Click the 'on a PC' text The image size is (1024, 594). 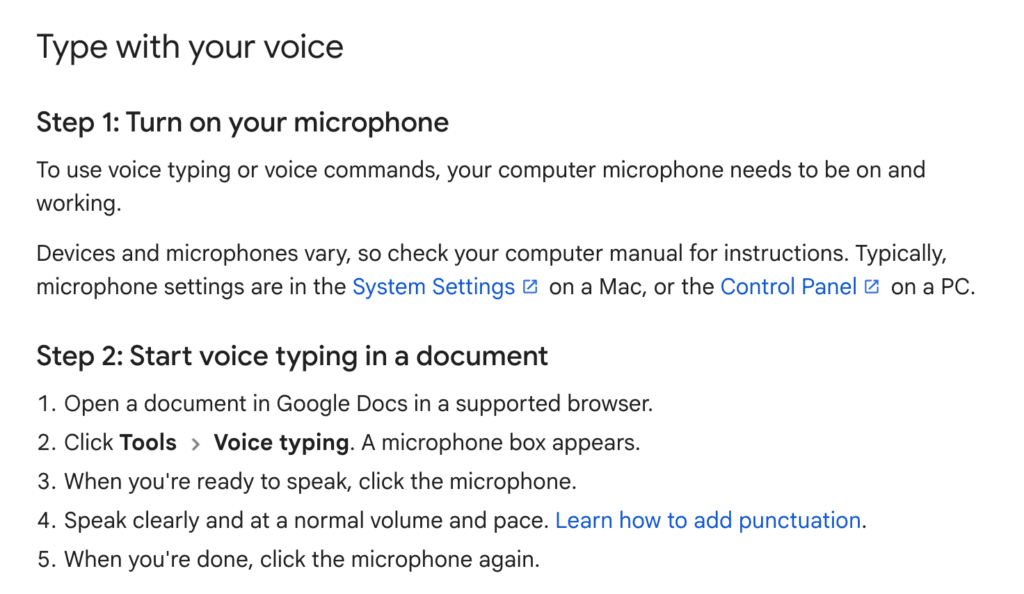[x=932, y=287]
